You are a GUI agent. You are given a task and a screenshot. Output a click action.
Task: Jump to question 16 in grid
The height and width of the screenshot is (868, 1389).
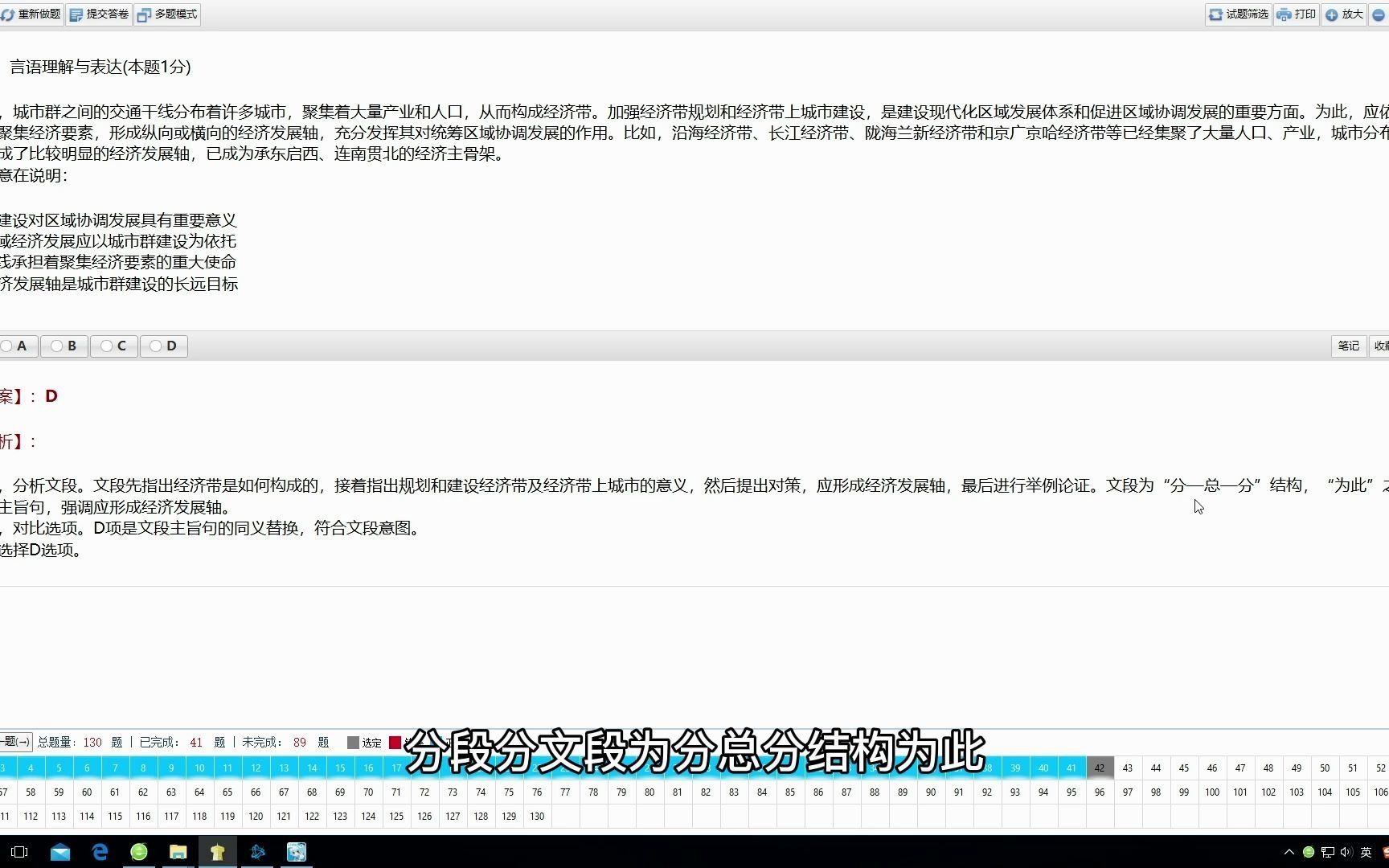tap(368, 768)
